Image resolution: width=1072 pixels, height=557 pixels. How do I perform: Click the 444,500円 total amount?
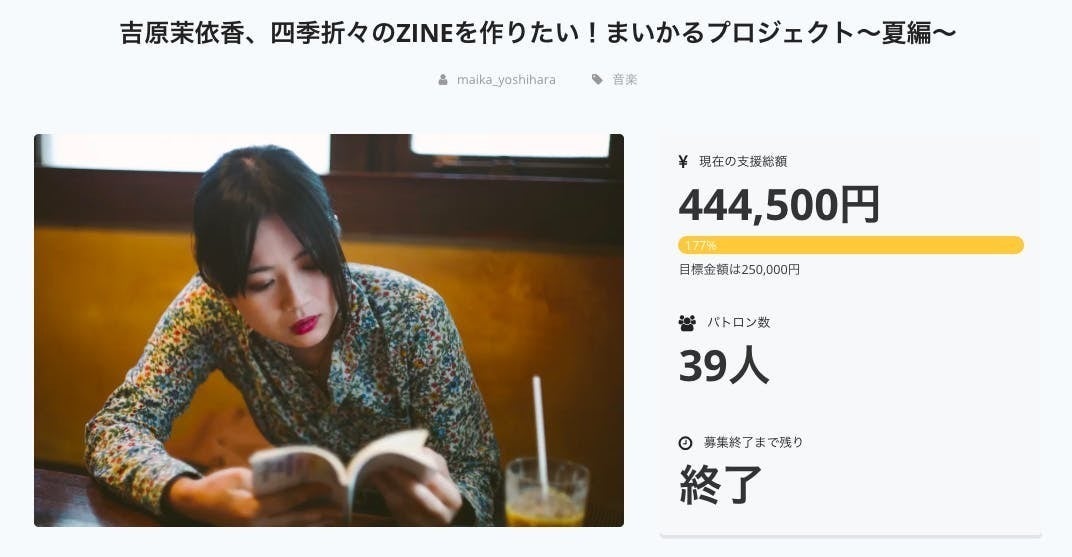click(779, 205)
